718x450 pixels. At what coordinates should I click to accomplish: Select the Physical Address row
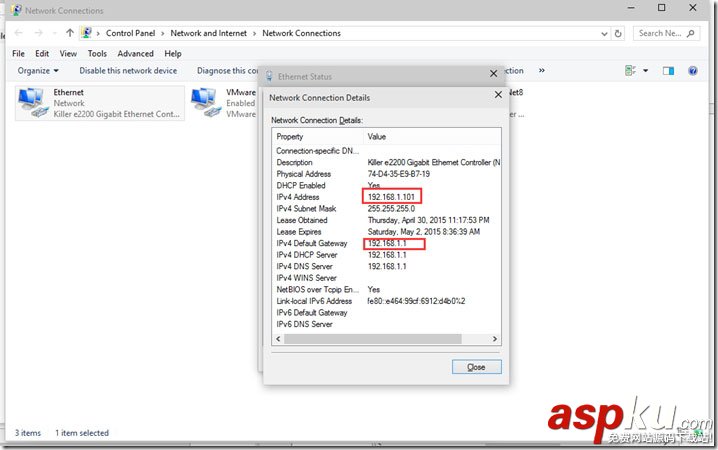pos(387,174)
